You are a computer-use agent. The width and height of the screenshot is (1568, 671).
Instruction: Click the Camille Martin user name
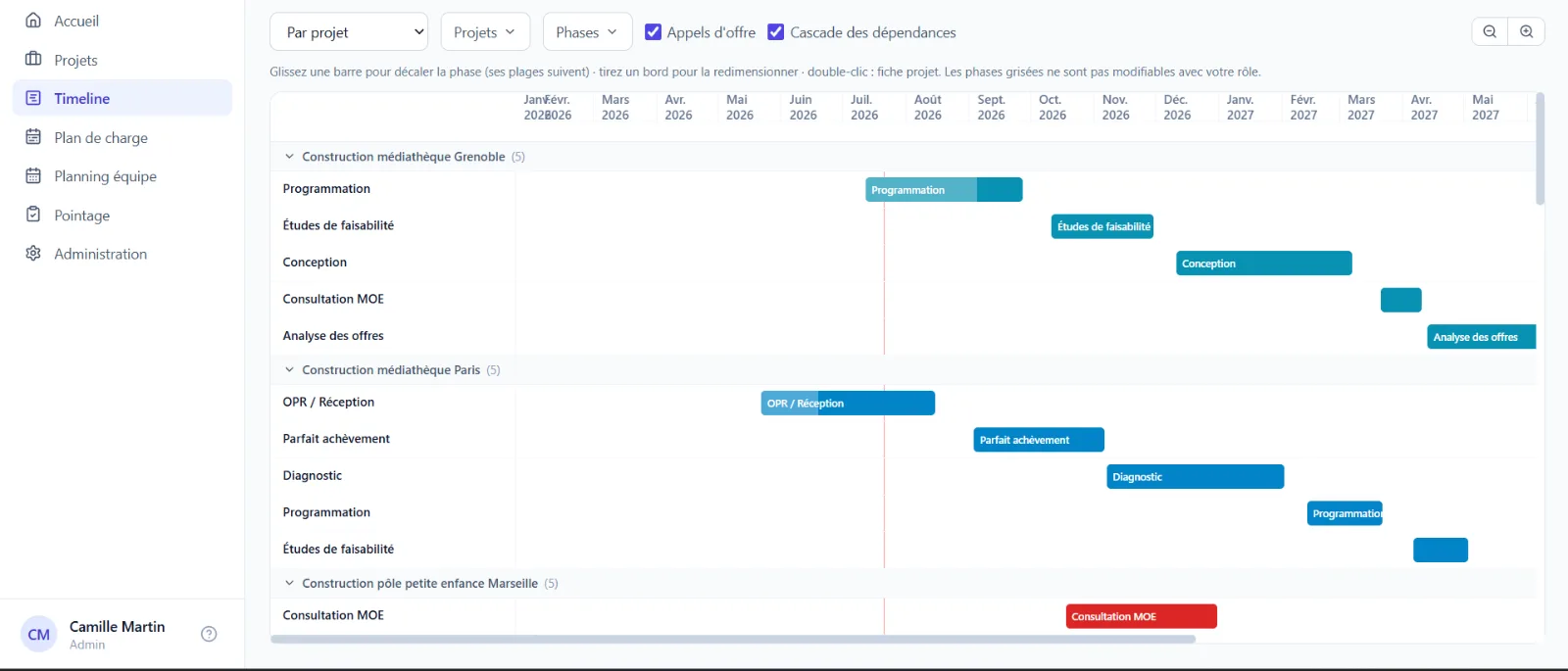click(x=117, y=626)
